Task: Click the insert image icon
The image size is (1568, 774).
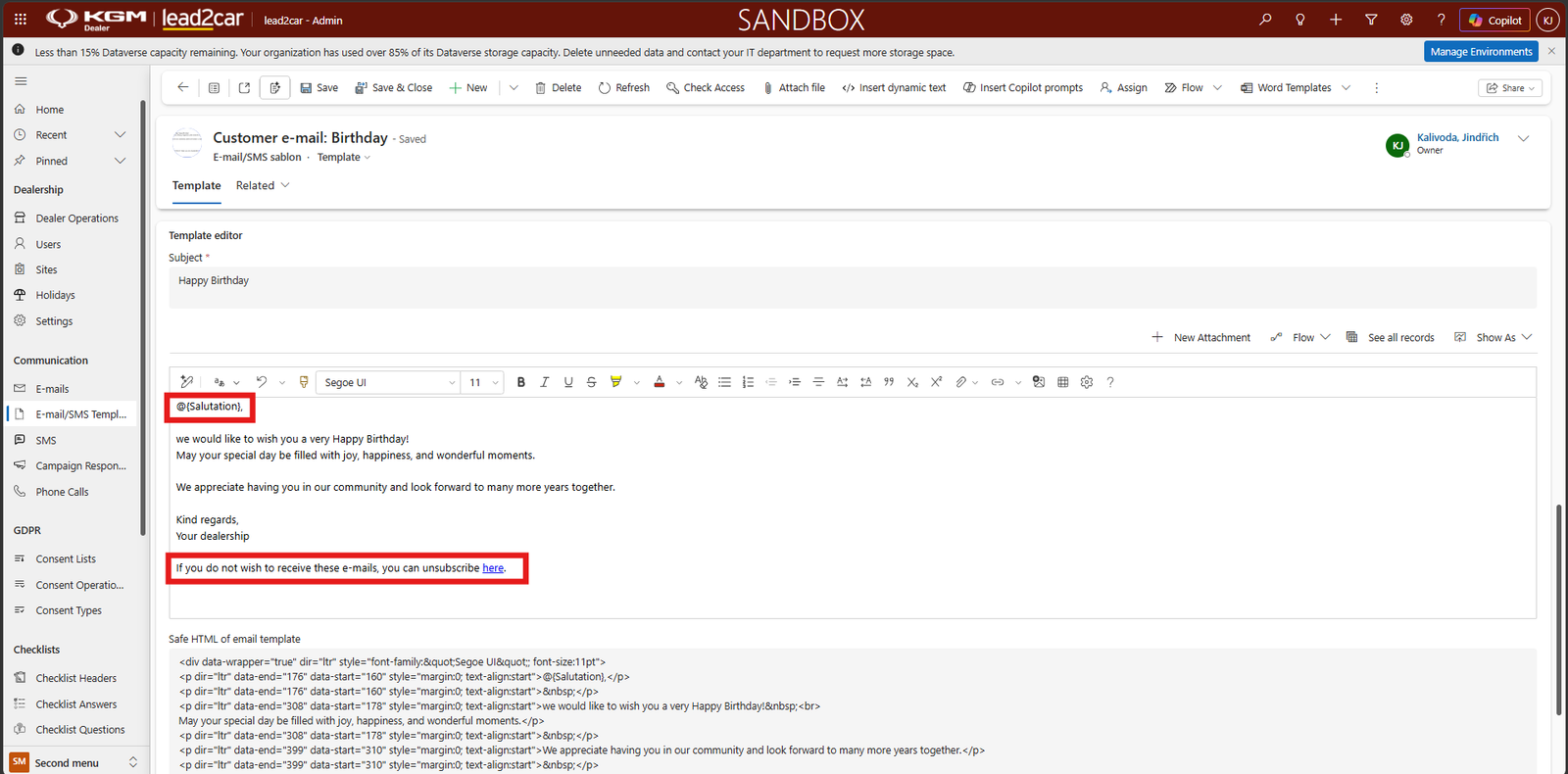Action: click(x=1039, y=382)
